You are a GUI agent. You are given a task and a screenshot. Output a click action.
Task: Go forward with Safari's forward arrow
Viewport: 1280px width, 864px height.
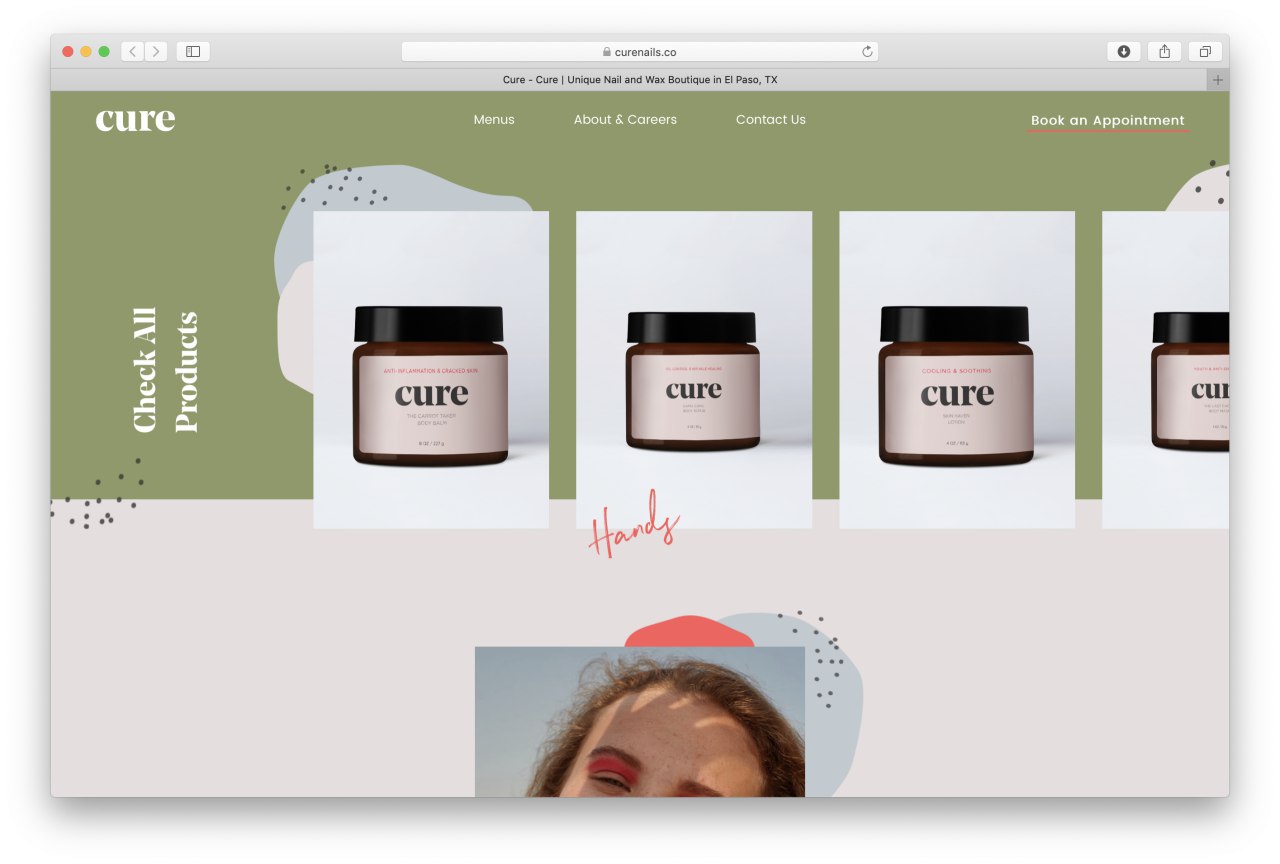pos(156,51)
